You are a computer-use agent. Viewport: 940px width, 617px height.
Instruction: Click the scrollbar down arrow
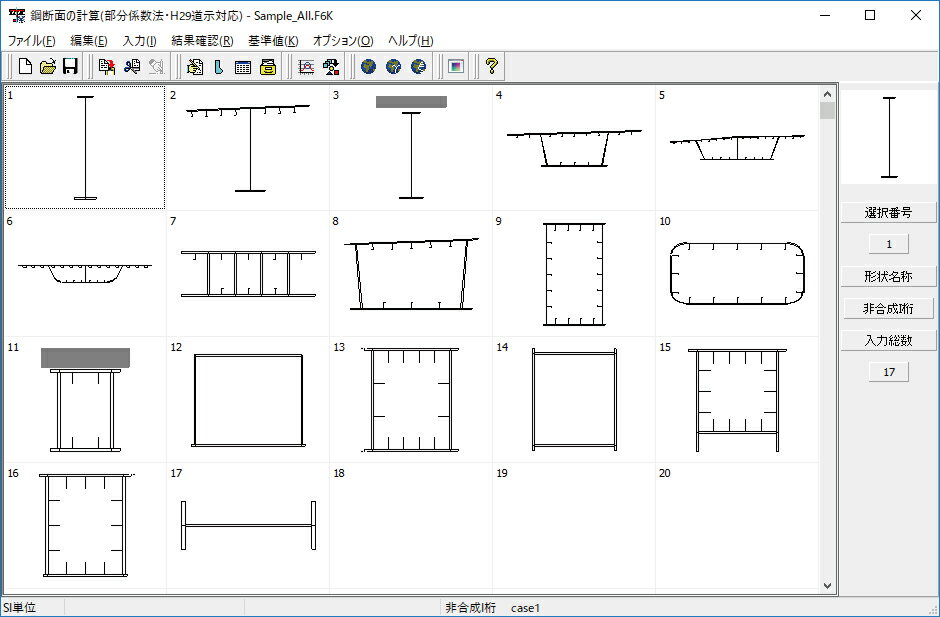pyautogui.click(x=827, y=586)
